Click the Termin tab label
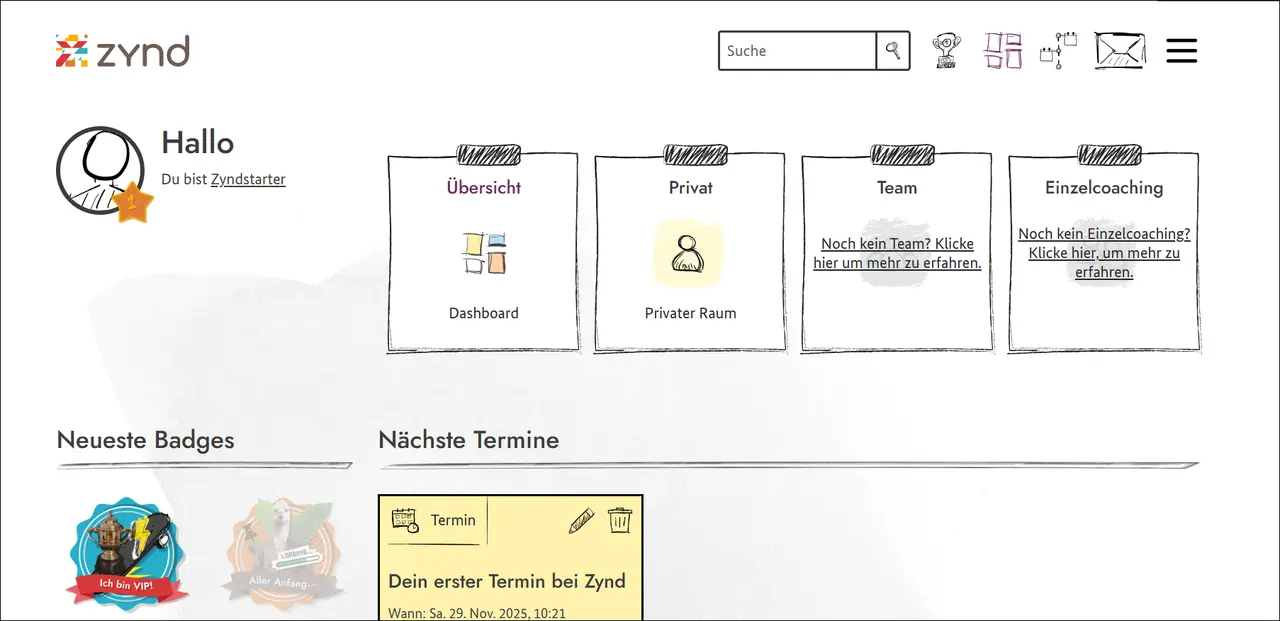This screenshot has width=1280, height=621. tap(453, 520)
